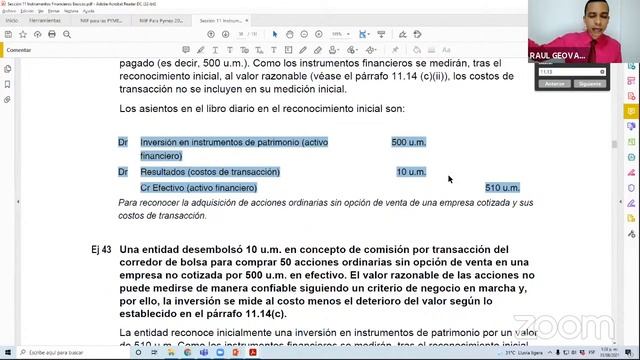The image size is (640, 360).
Task: Add a sticky note comment
Action: click(x=186, y=50)
